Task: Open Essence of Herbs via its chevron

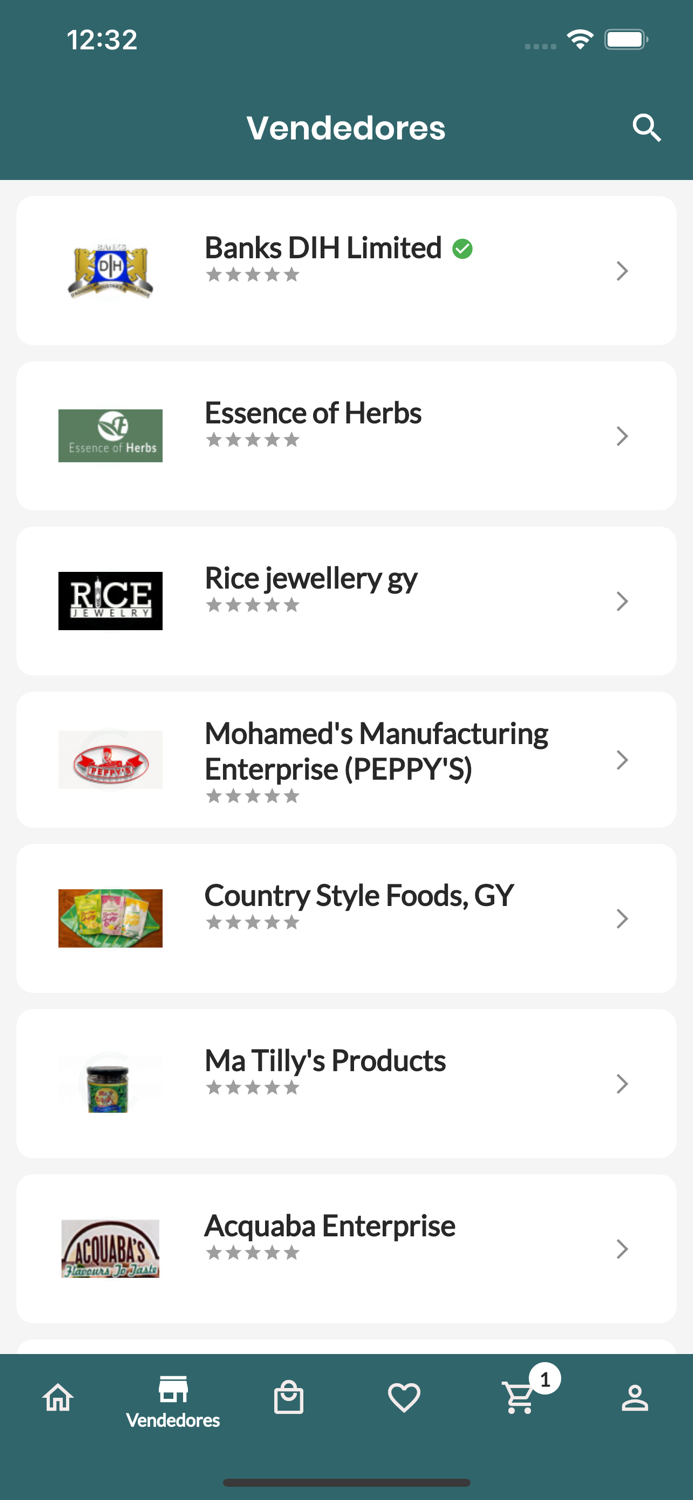Action: pyautogui.click(x=622, y=436)
